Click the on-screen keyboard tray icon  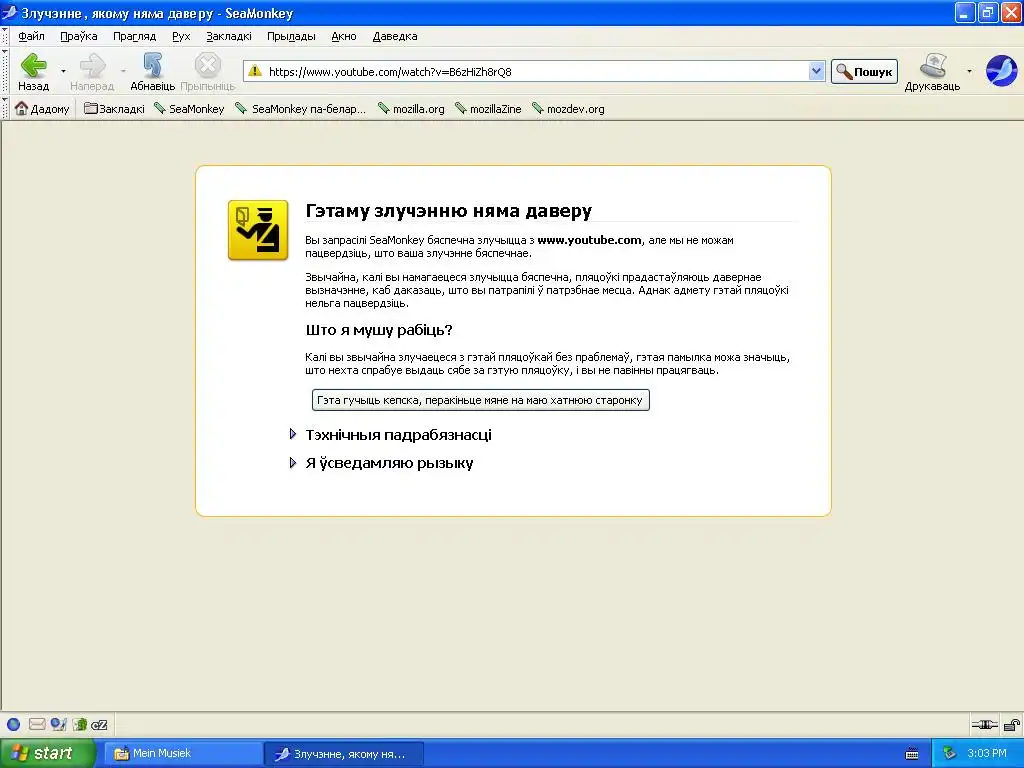click(912, 754)
